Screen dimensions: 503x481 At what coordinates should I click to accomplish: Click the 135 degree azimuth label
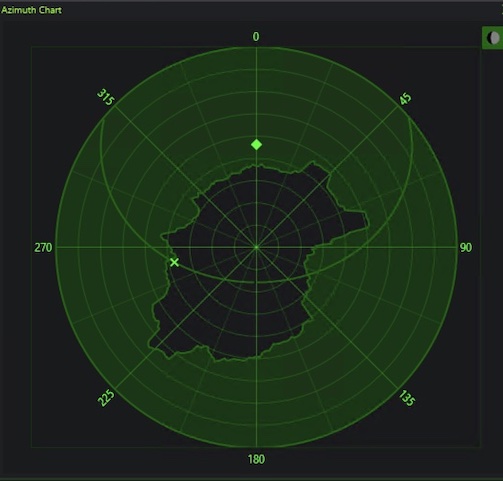click(x=407, y=398)
